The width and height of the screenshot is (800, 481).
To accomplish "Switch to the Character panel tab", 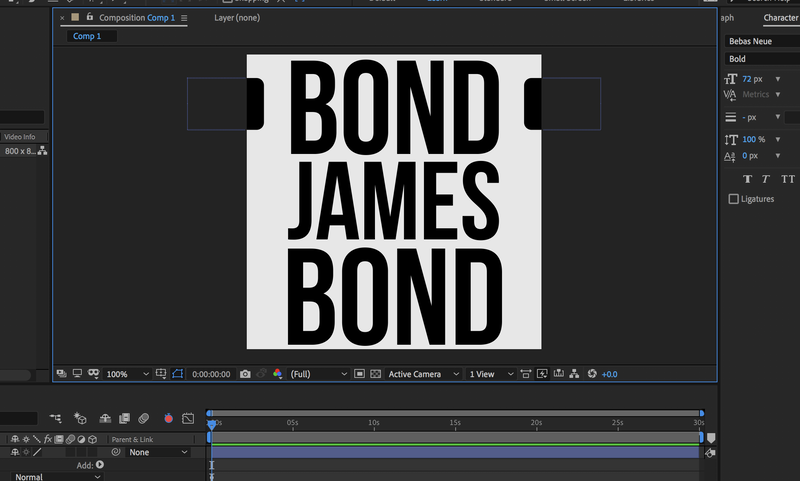I will coord(781,18).
